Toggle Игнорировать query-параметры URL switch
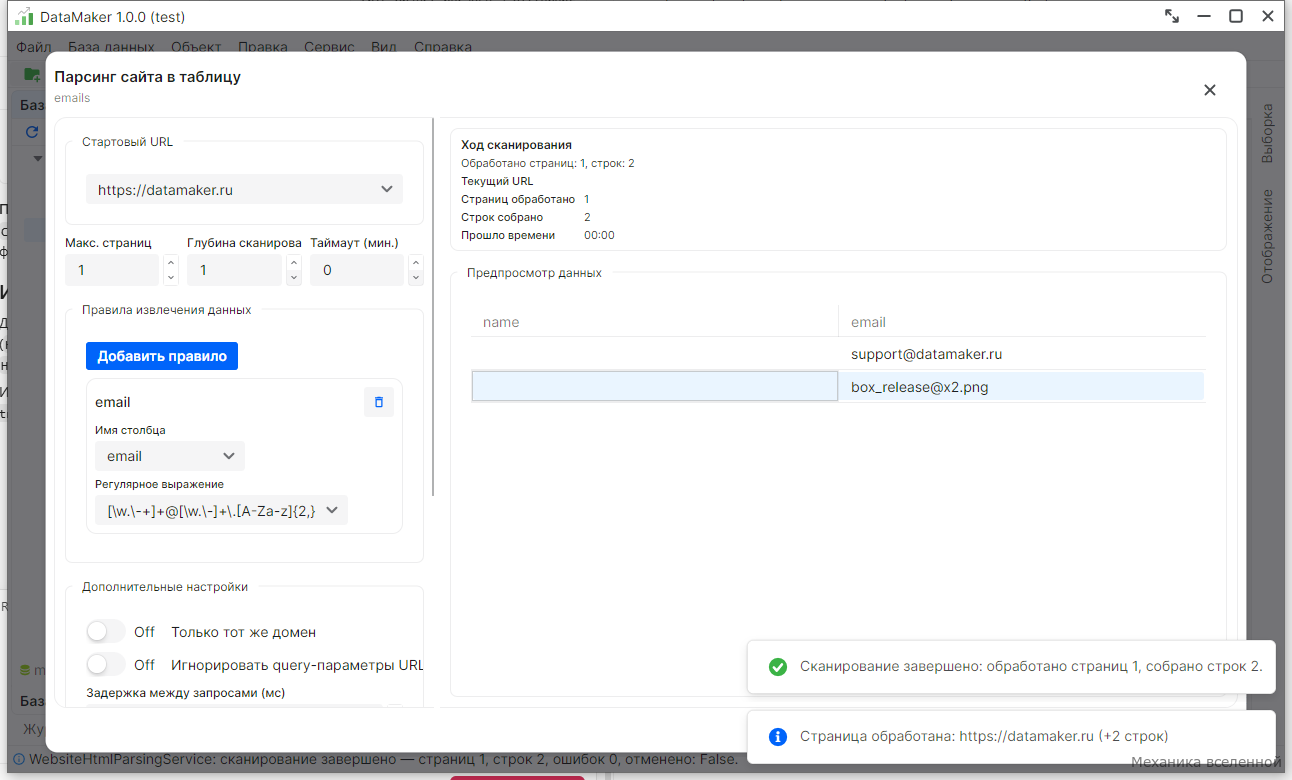This screenshot has height=780, width=1292. 105,665
